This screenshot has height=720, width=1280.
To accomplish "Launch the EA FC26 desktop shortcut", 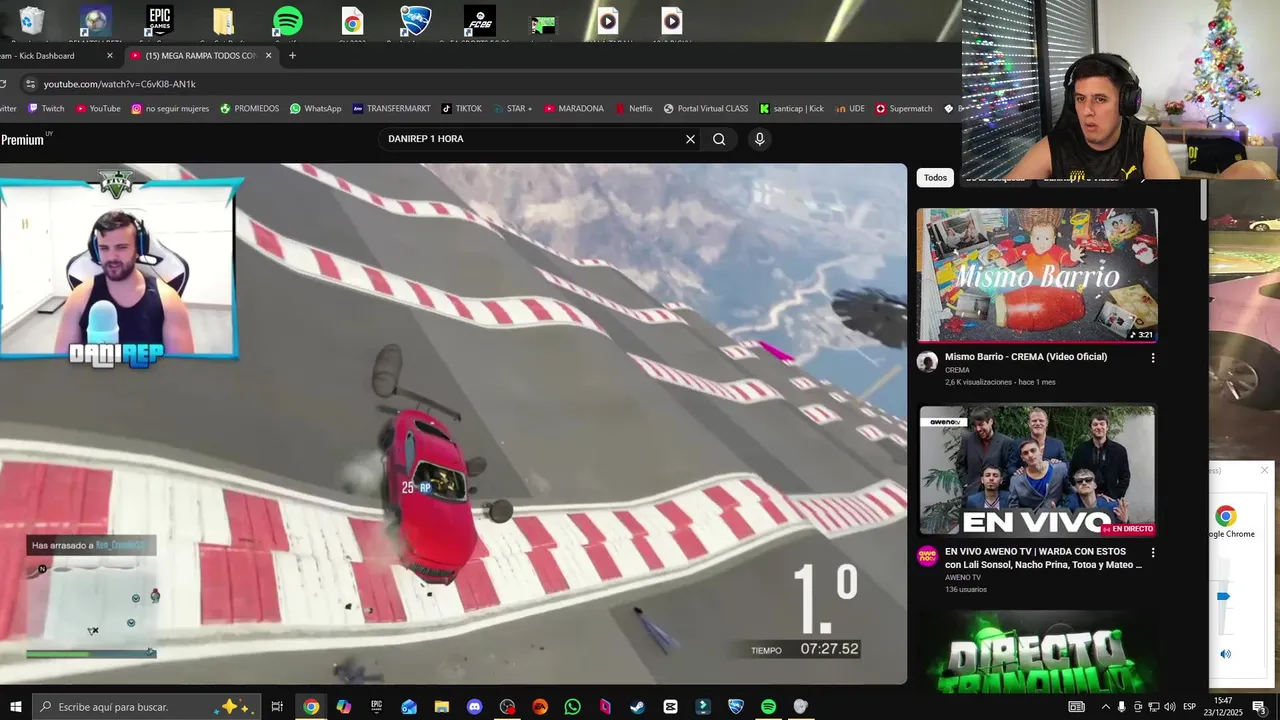I will coord(480,20).
